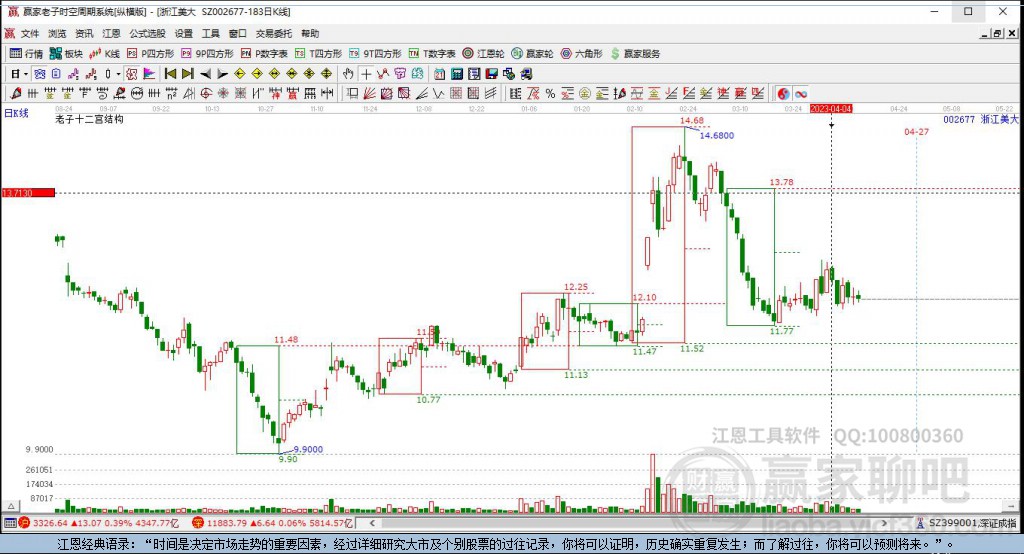
Task: Click the red 13.7130 price label
Action: click(28, 193)
